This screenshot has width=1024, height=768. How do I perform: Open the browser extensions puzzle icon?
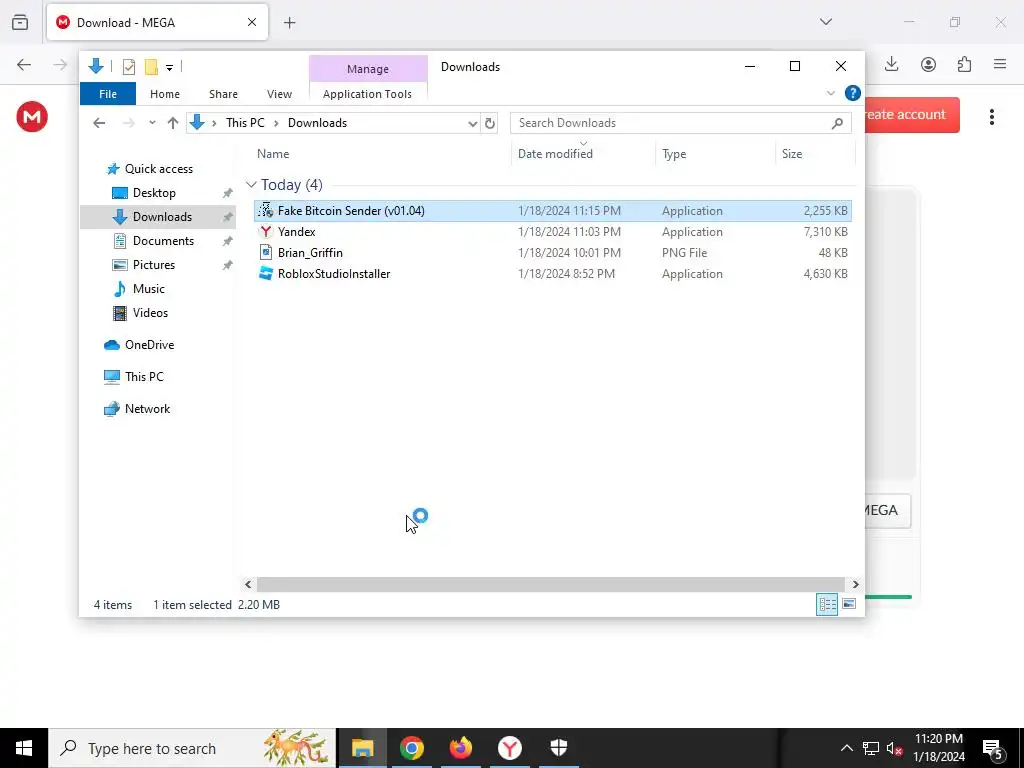tap(964, 64)
